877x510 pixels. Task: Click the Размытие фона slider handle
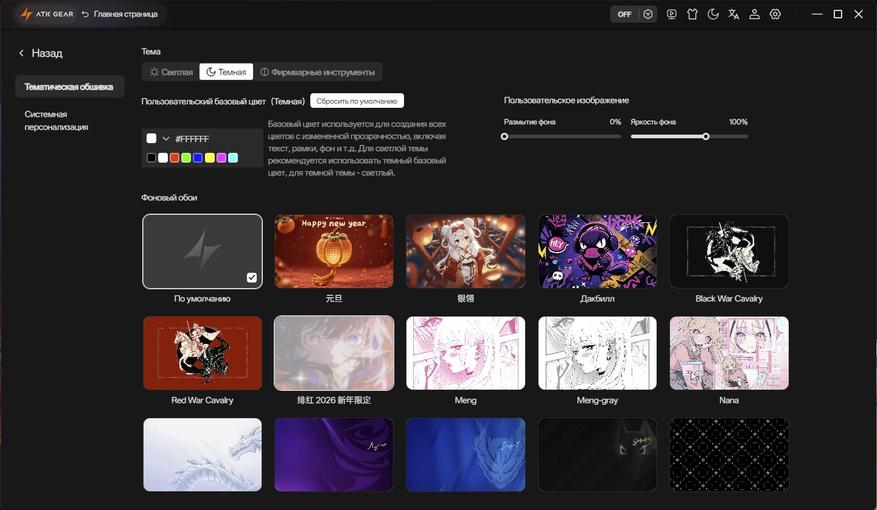(504, 136)
